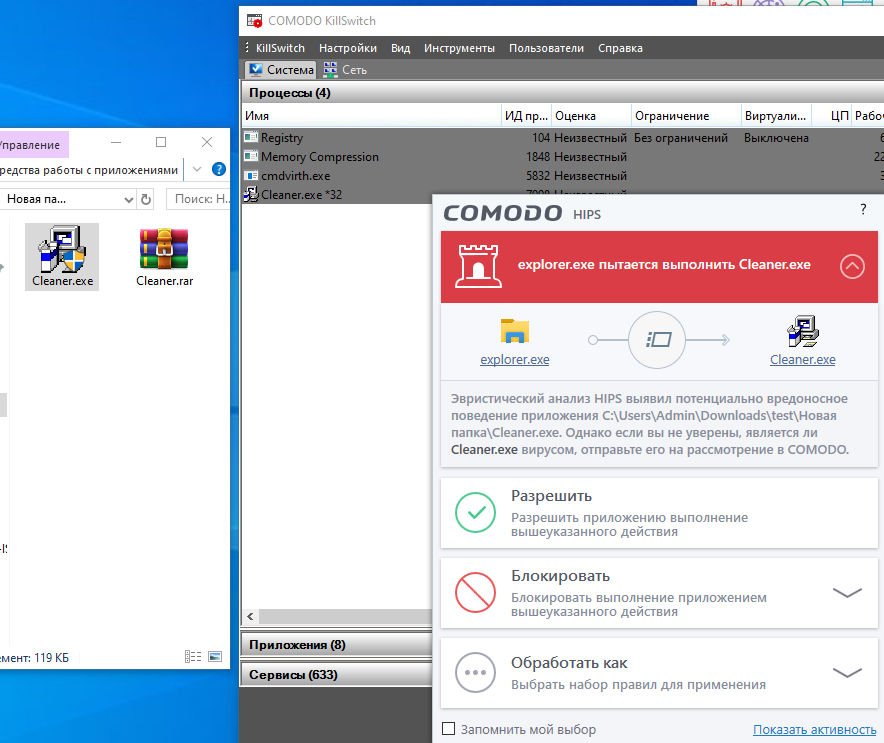Viewport: 884px width, 743px height.
Task: Open the explorer.exe link in alert
Action: point(514,360)
